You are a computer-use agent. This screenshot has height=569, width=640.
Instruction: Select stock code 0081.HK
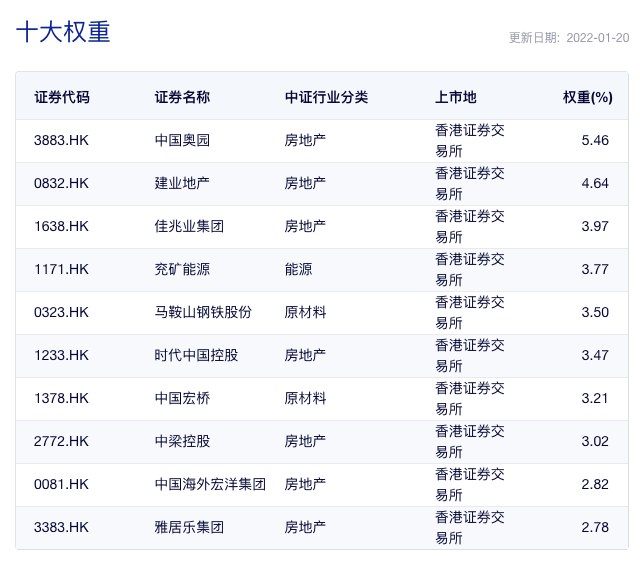(x=61, y=485)
